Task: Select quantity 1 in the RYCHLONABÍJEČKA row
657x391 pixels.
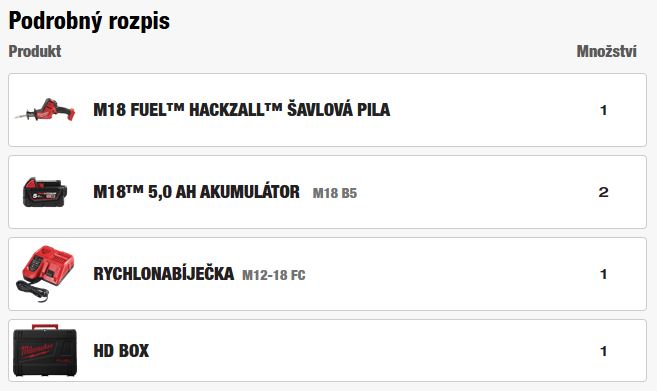Action: (603, 274)
